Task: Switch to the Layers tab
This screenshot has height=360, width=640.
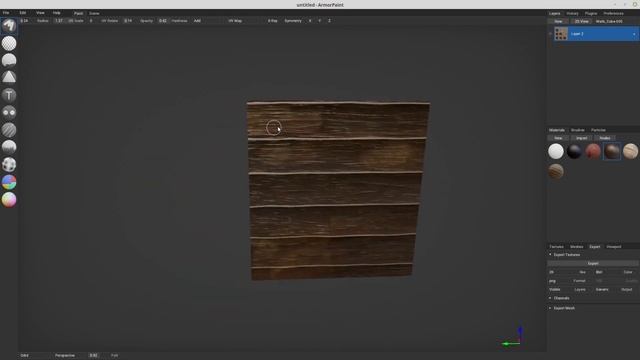Action: click(x=554, y=13)
